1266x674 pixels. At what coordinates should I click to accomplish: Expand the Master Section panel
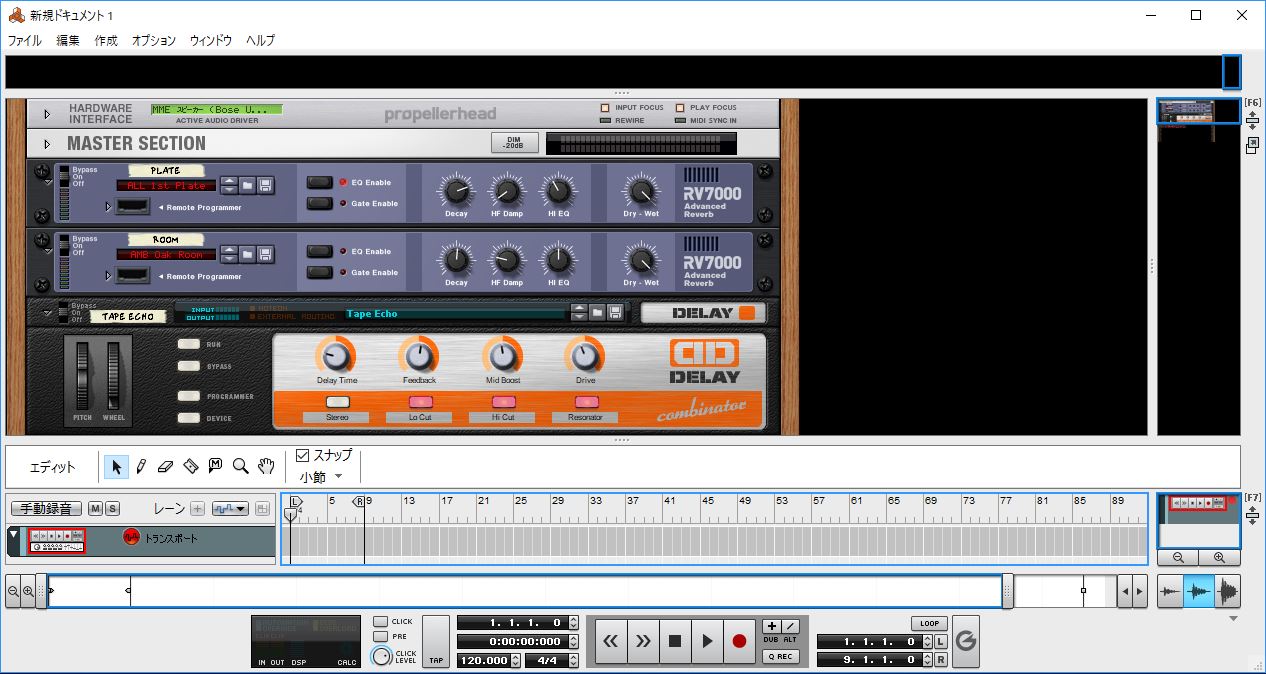point(46,144)
